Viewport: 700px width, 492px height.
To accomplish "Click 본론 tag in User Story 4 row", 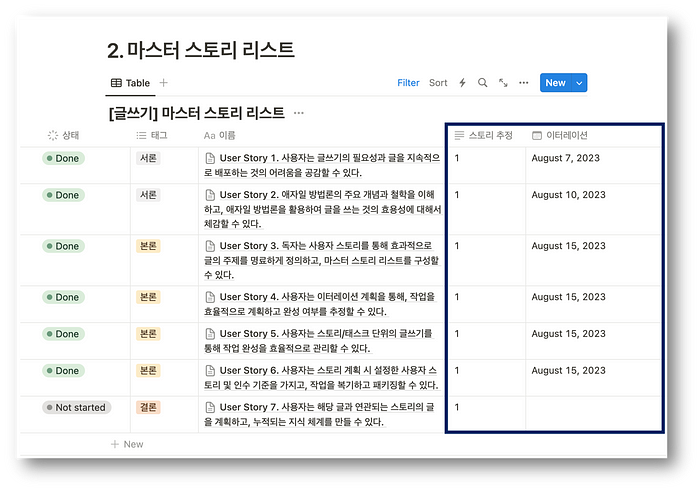I will coord(148,297).
